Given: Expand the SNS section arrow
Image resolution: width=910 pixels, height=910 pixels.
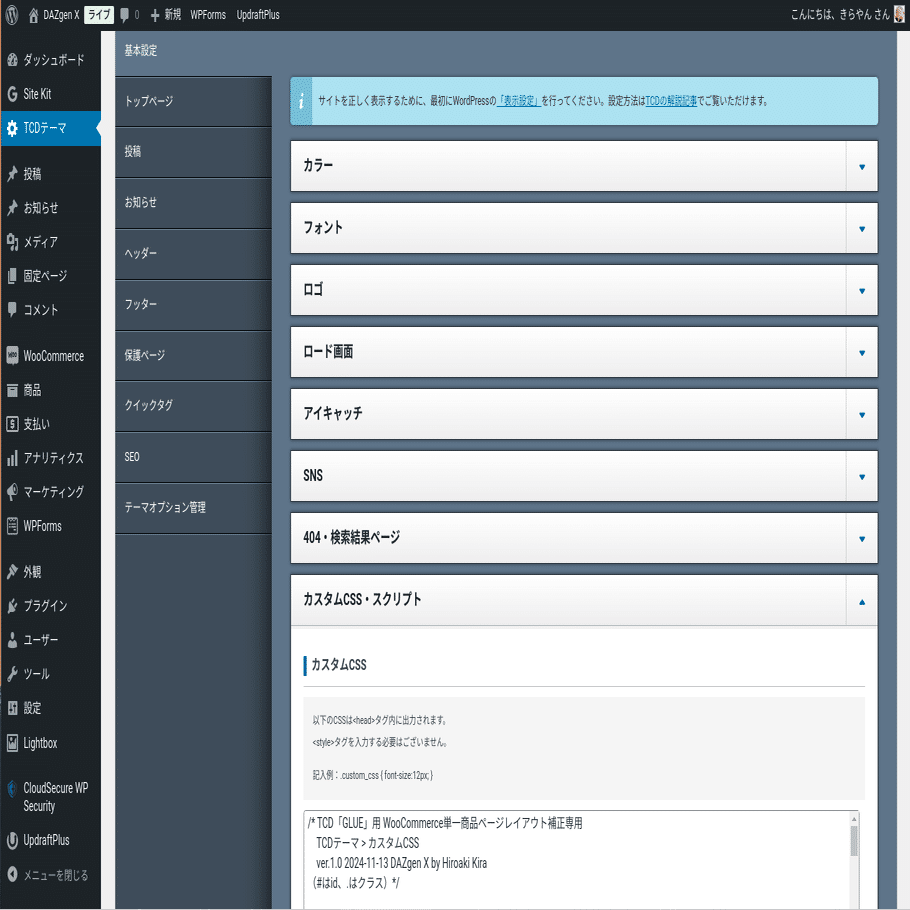Looking at the screenshot, I should point(862,476).
